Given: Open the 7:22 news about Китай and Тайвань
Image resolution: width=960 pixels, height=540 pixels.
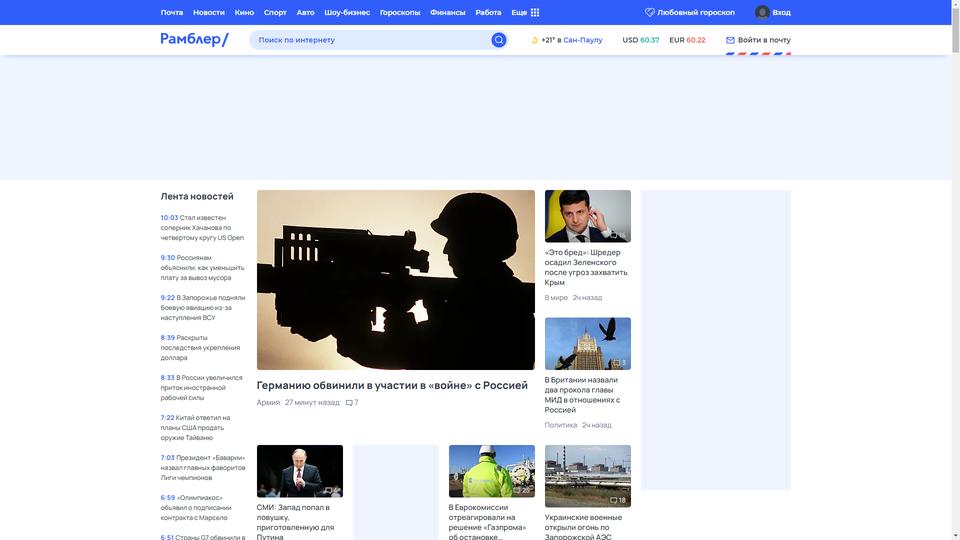Looking at the screenshot, I should [195, 427].
